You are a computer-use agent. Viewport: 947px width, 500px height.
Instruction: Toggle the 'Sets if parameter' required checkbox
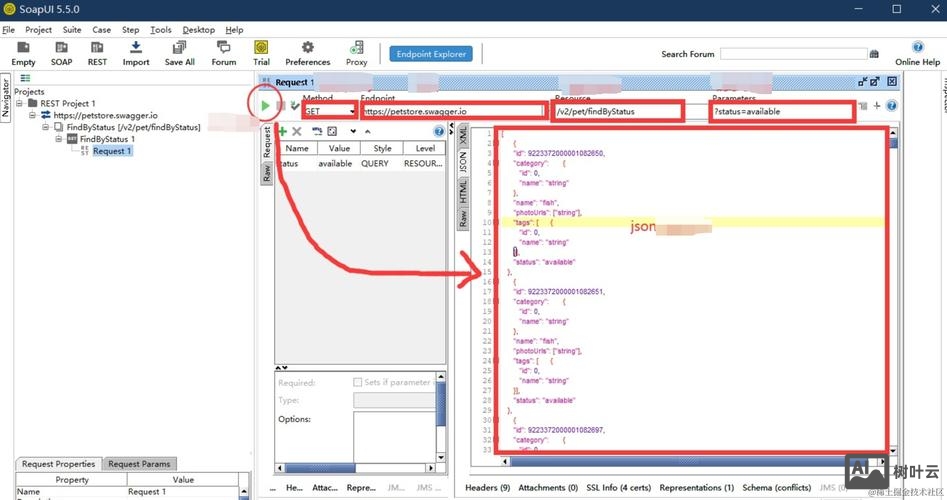point(358,382)
